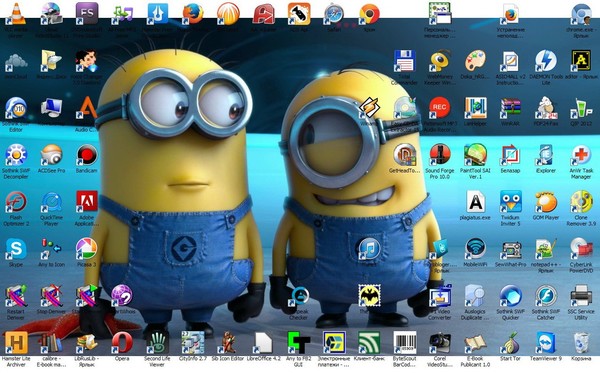Launch CityInfo 2.7 shortcut
The width and height of the screenshot is (600, 373).
(193, 343)
